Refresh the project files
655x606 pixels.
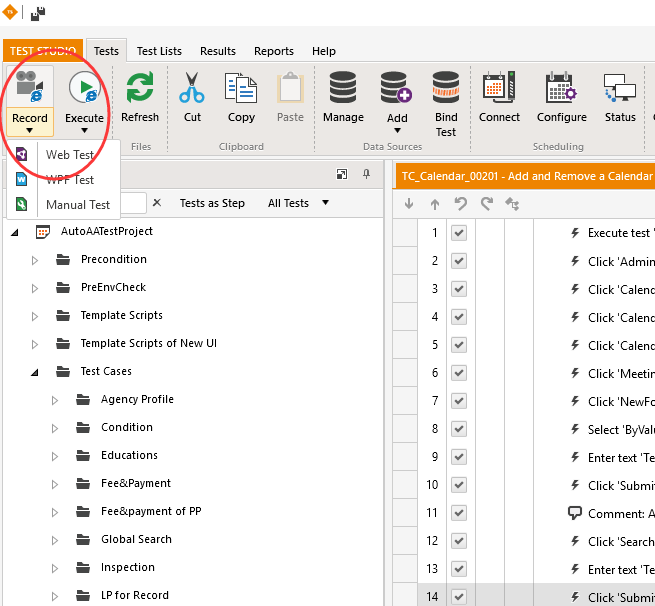click(140, 97)
